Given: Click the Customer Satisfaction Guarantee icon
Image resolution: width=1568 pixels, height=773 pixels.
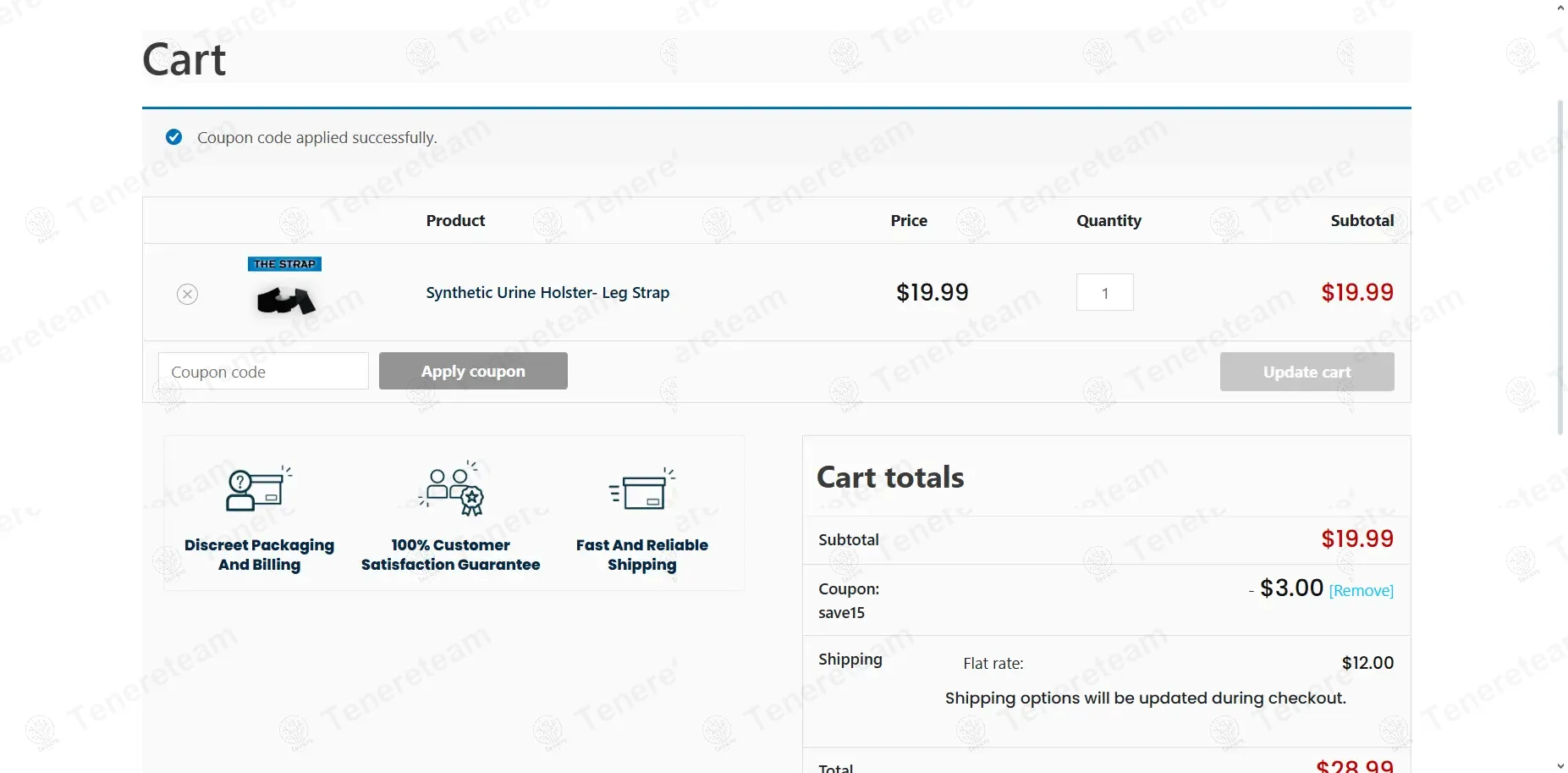Looking at the screenshot, I should pyautogui.click(x=451, y=489).
